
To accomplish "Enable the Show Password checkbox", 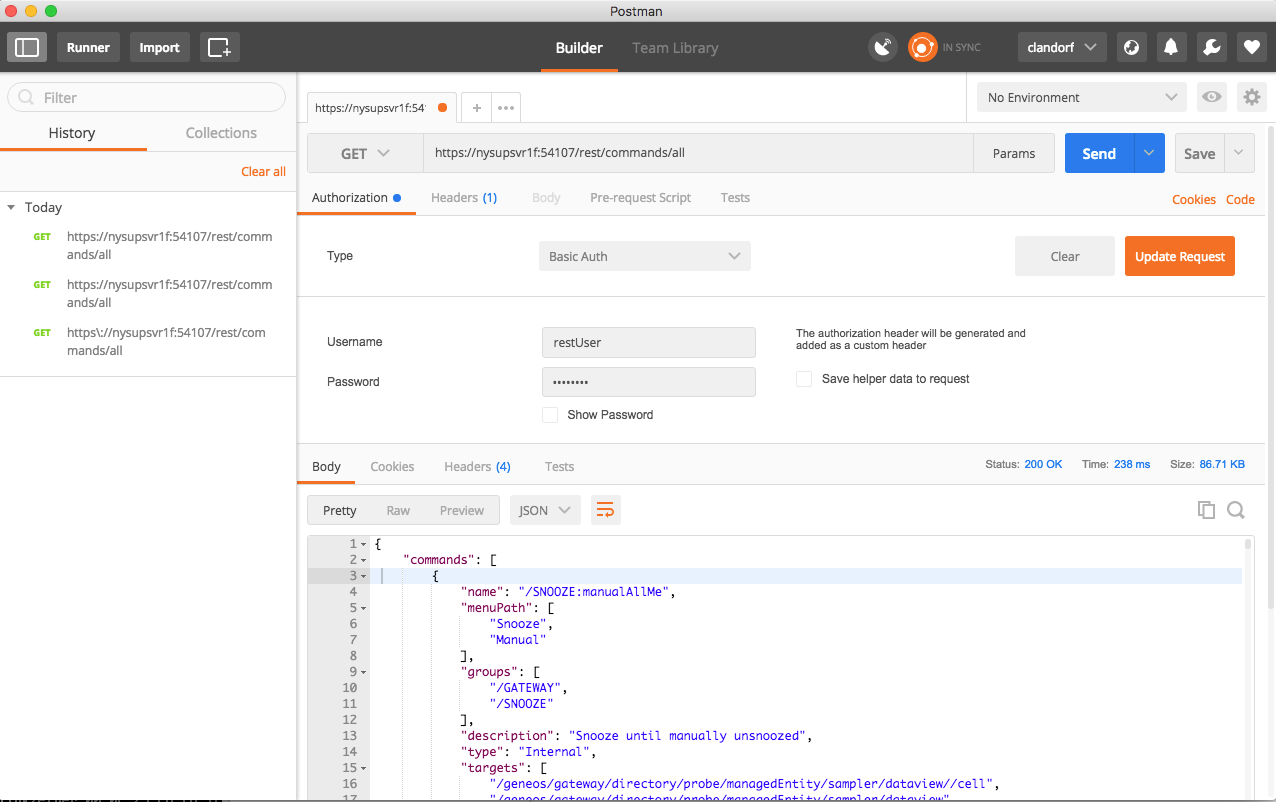I will tap(550, 415).
